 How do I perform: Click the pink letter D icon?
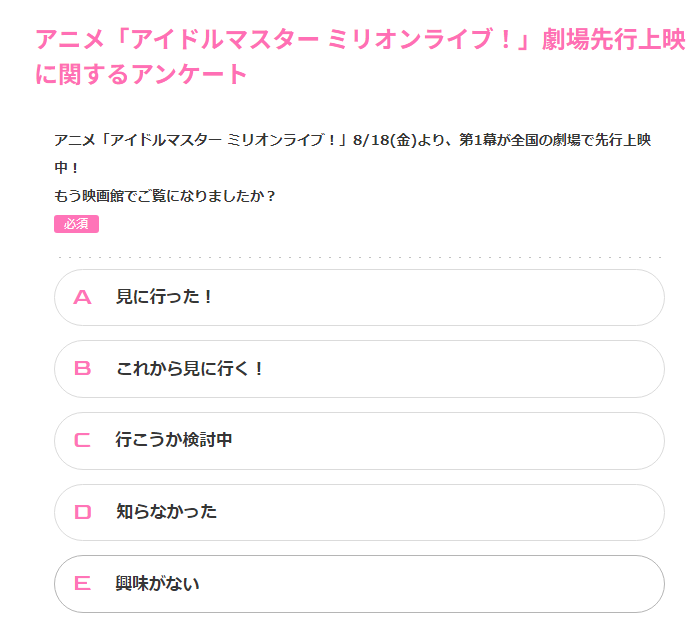(x=83, y=512)
